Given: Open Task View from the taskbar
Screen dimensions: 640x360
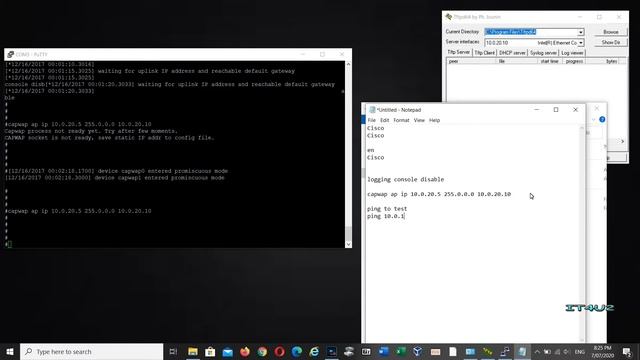Looking at the screenshot, I should [x=173, y=351].
